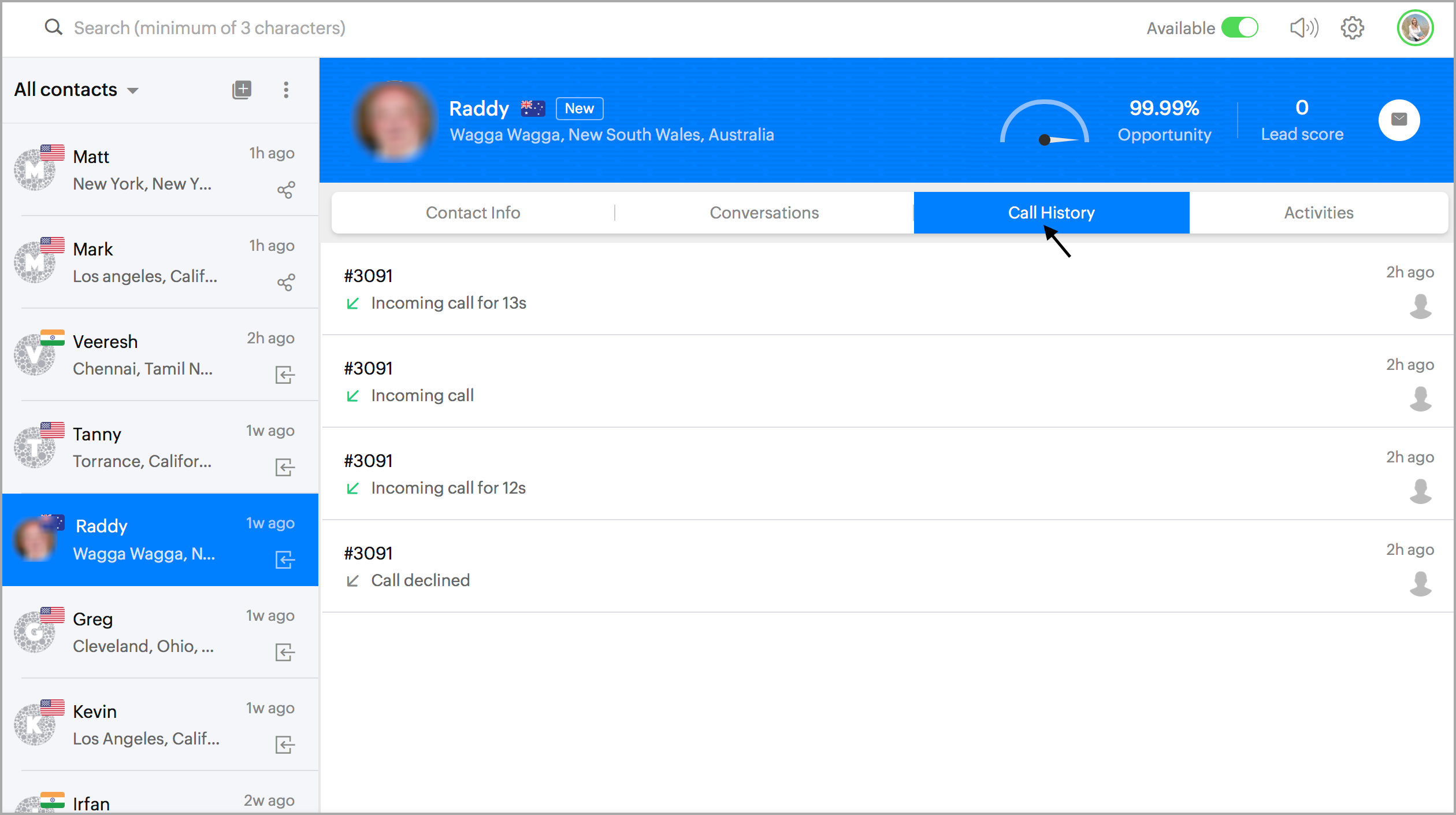
Task: Click the agent avatar on first call entry
Action: [x=1420, y=306]
